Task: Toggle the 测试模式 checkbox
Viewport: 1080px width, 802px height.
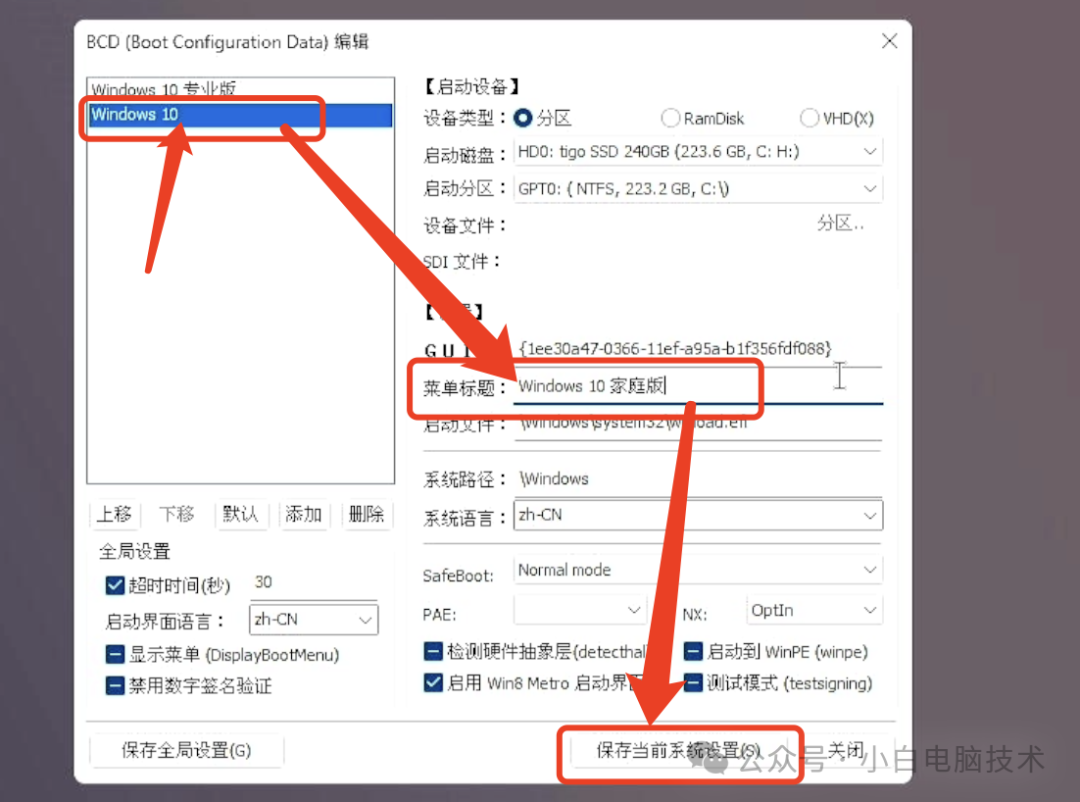Action: pyautogui.click(x=692, y=683)
